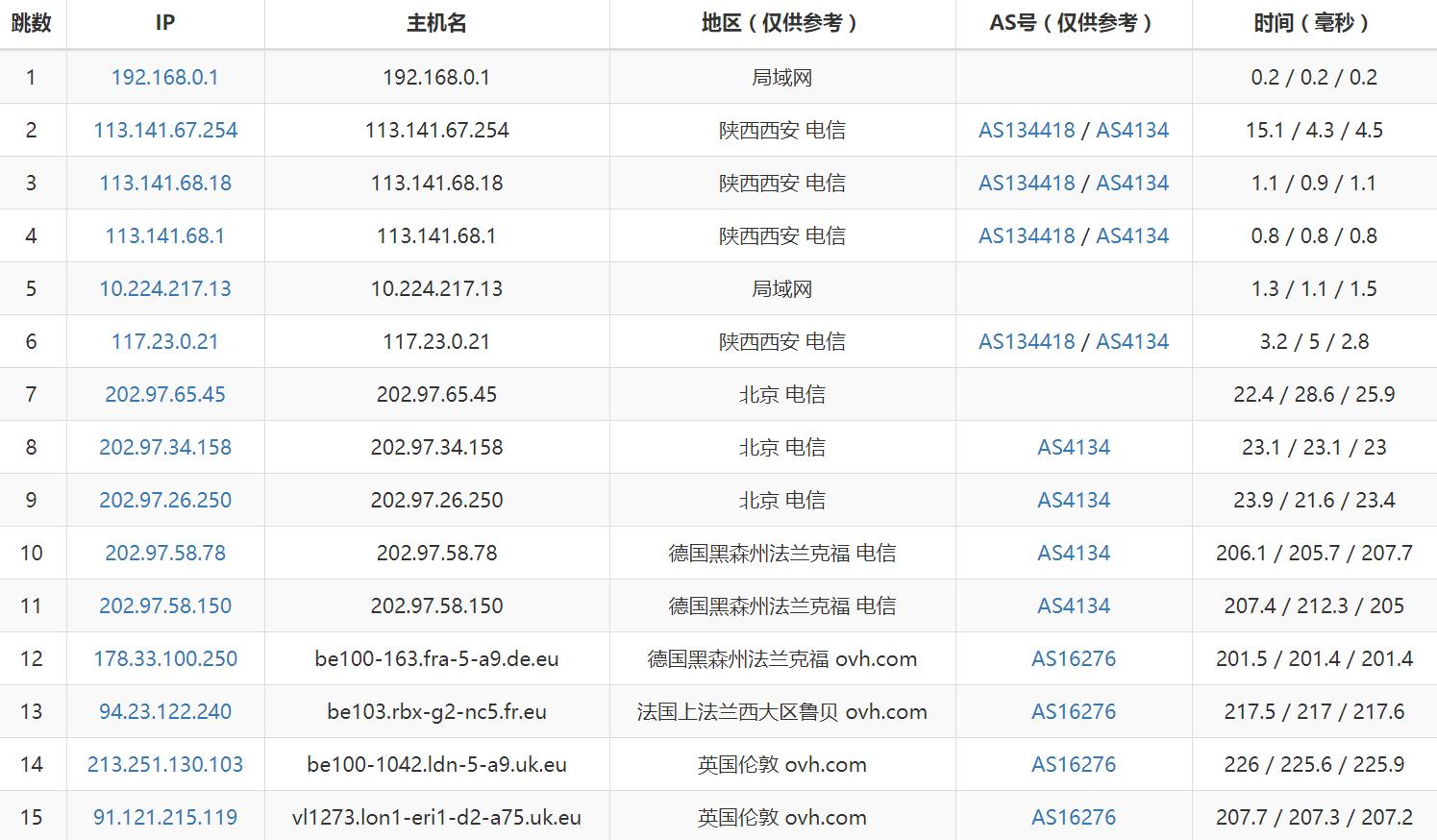Click region 陕西西安 电信 in the hop 2 row
The width and height of the screenshot is (1437, 840).
point(782,130)
